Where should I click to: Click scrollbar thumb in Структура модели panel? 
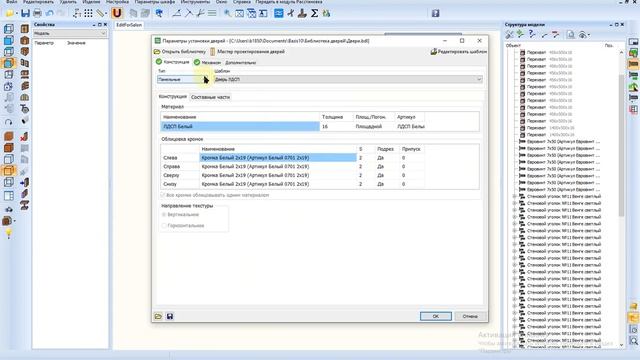[x=621, y=145]
